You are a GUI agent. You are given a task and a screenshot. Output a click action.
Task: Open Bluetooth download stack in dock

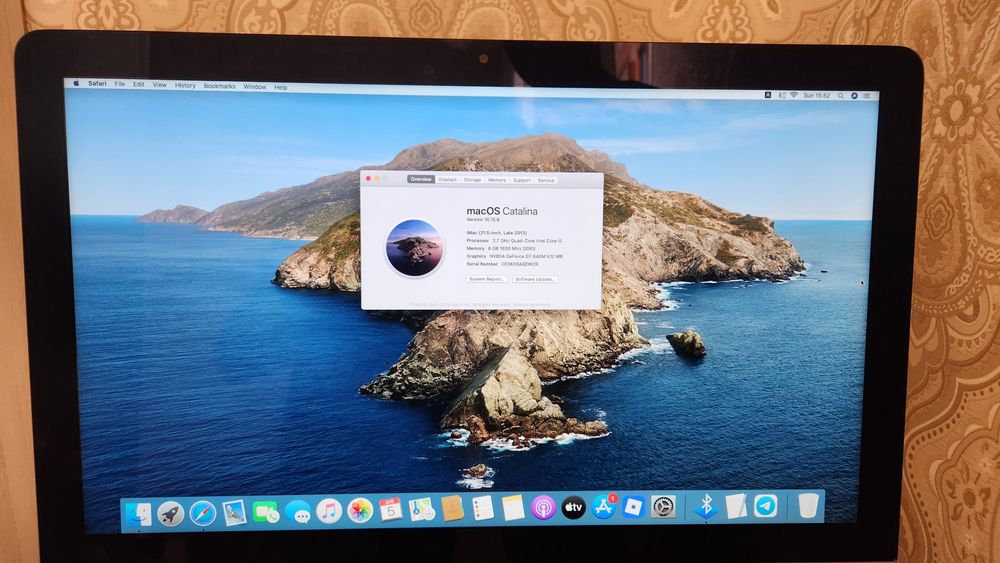coord(706,506)
